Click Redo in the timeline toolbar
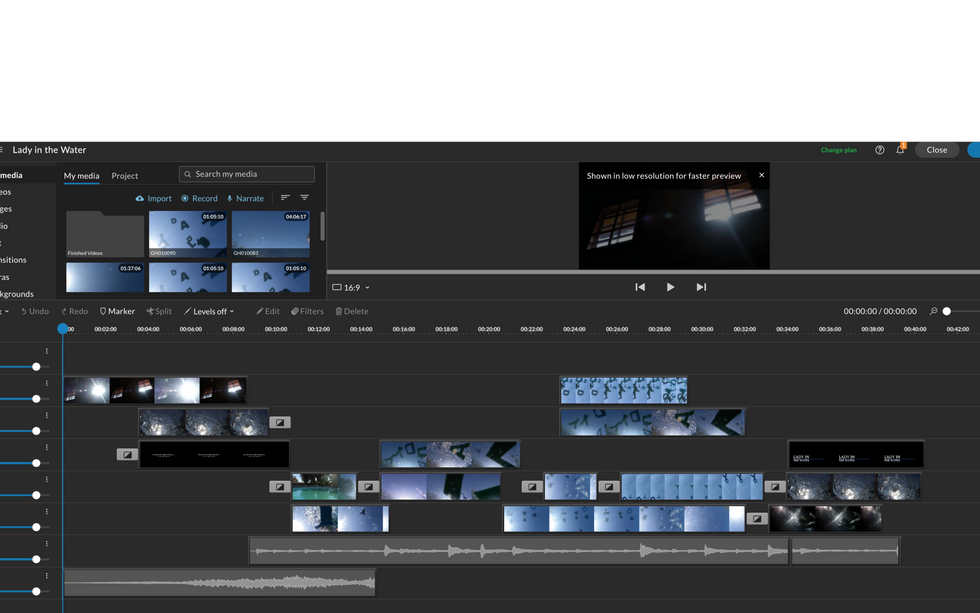The height and width of the screenshot is (613, 980). [74, 311]
